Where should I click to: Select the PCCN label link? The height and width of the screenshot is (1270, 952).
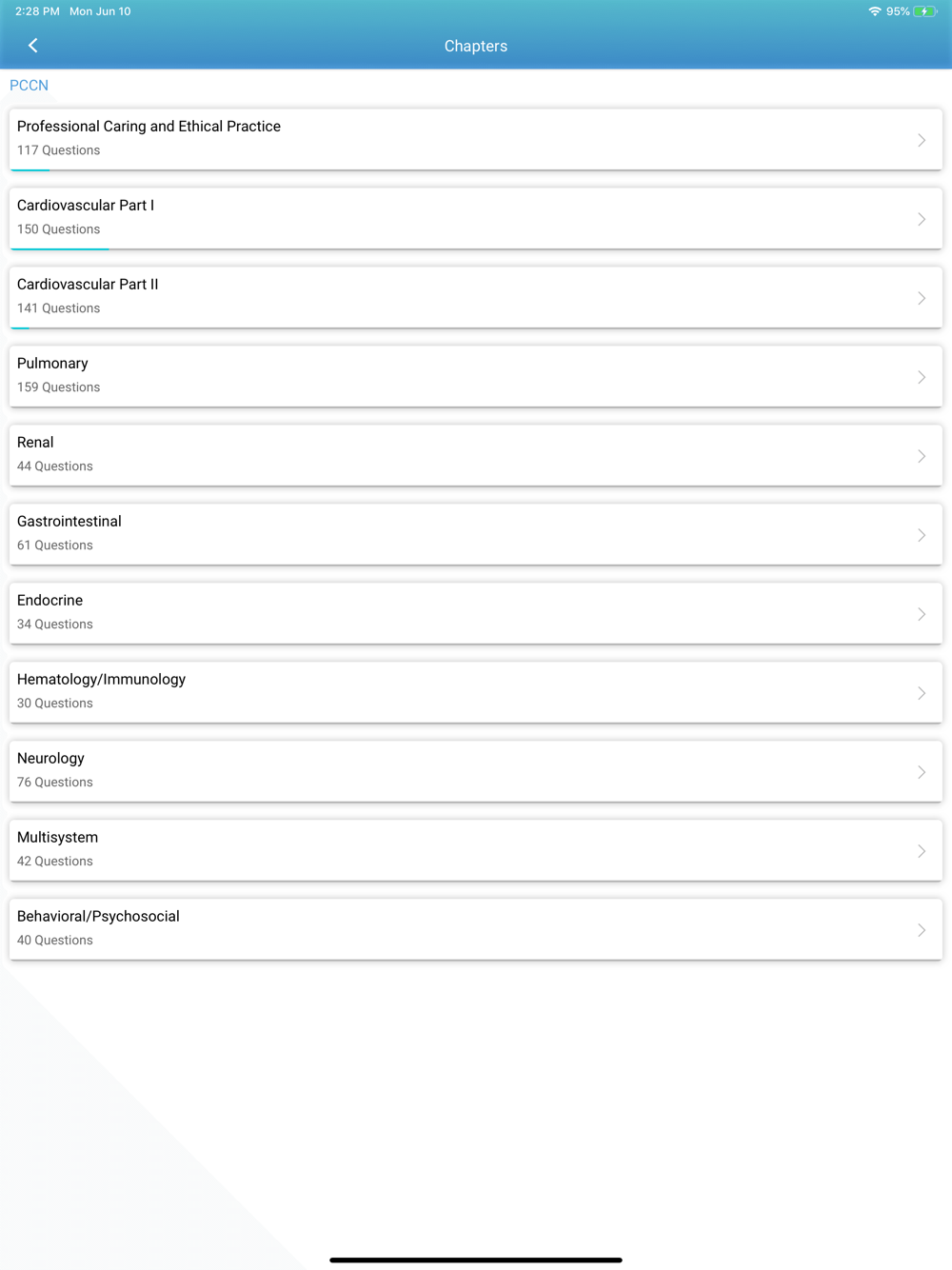29,86
